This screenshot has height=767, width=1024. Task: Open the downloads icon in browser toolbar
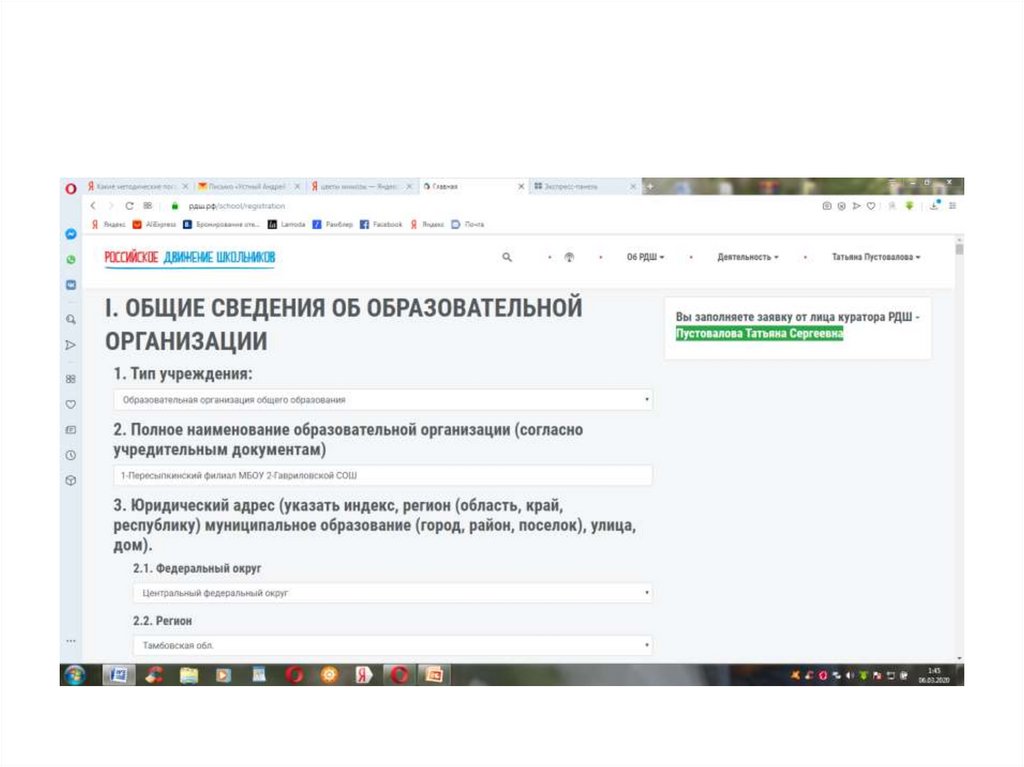pyautogui.click(x=934, y=206)
